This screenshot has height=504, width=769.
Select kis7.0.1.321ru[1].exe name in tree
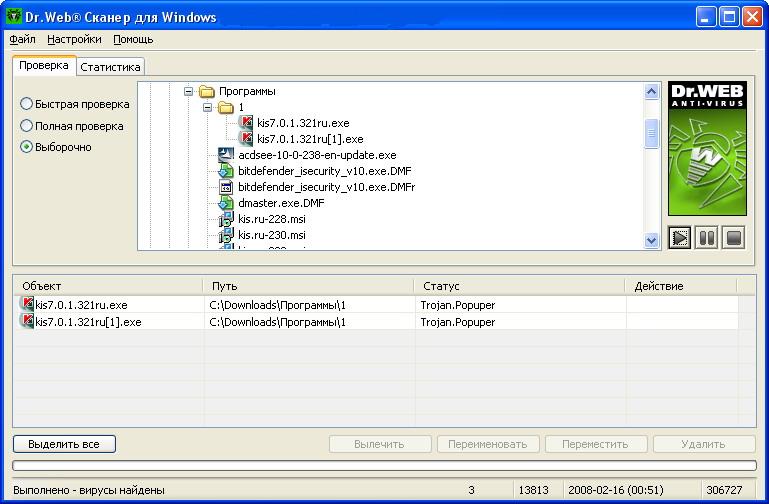[310, 139]
